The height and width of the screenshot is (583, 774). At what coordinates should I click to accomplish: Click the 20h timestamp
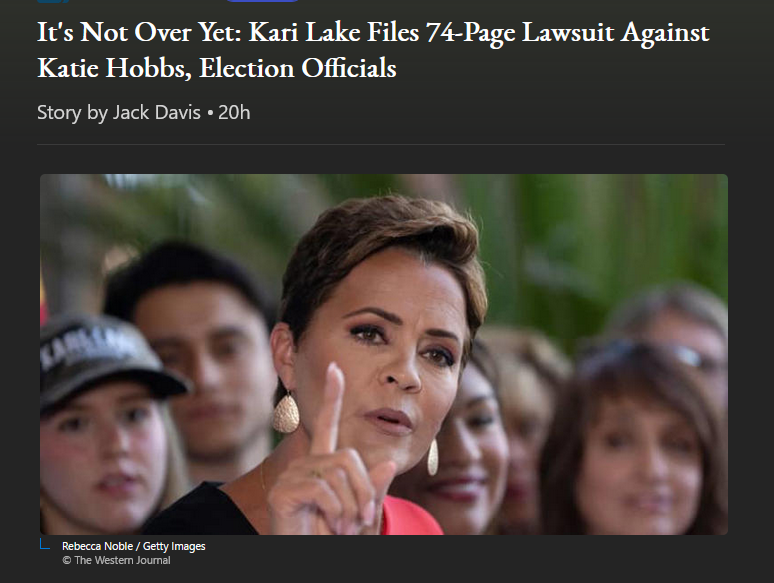[x=234, y=113]
